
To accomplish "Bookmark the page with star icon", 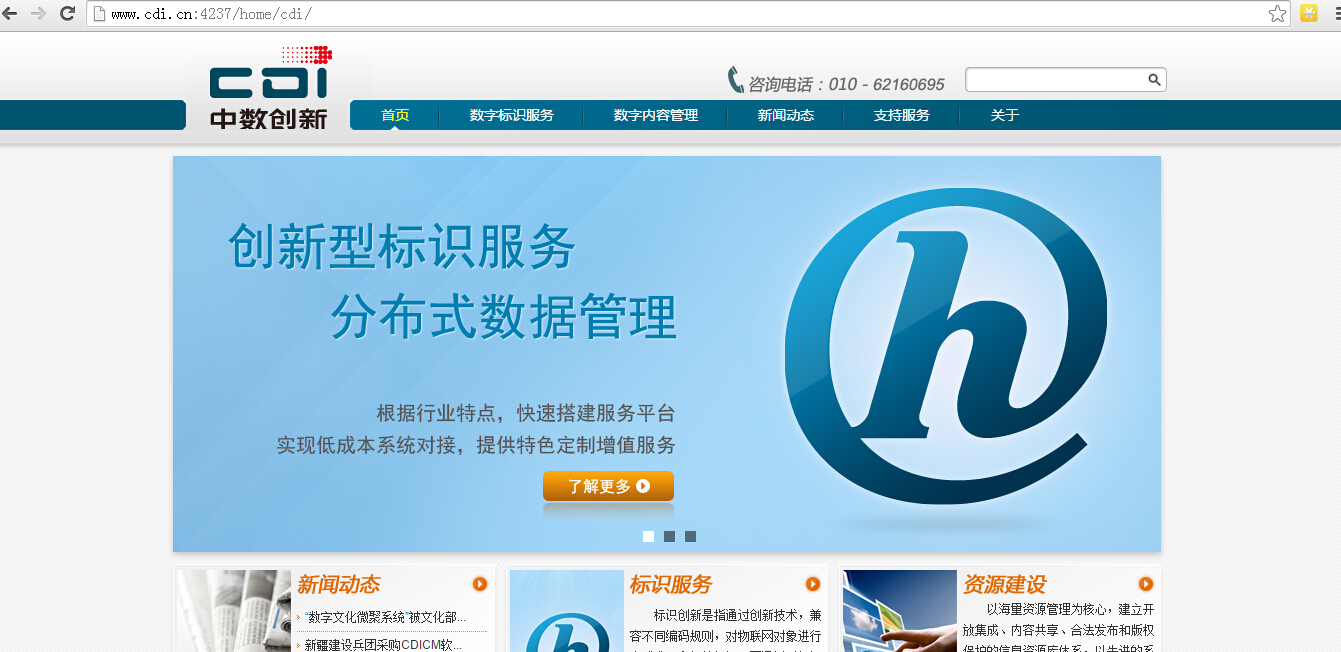I will pos(1277,13).
